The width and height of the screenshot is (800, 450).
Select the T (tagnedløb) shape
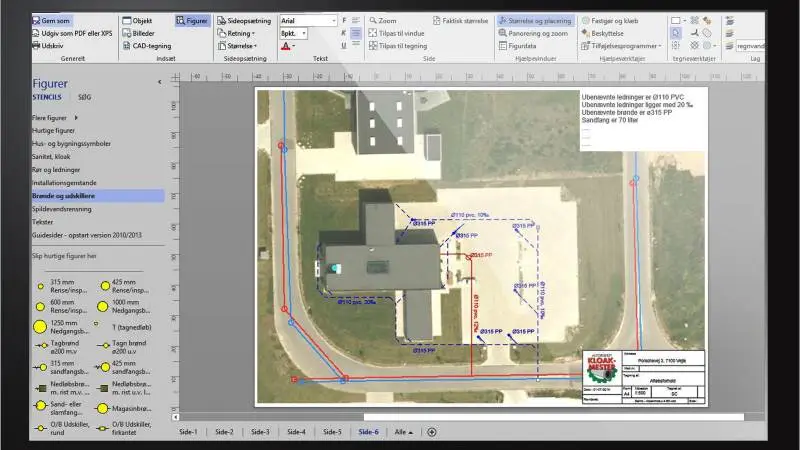[x=125, y=327]
